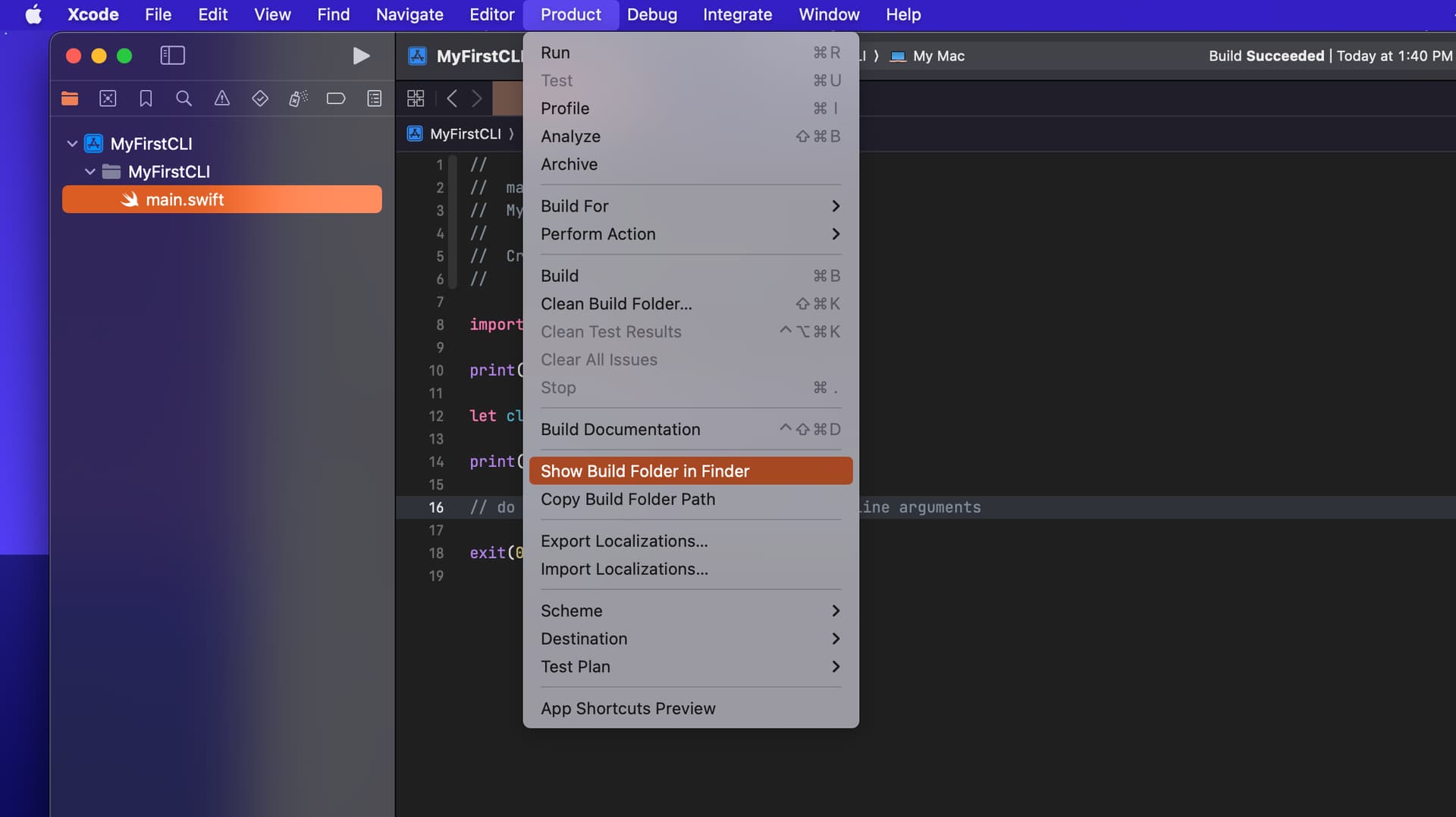Open the Source Control navigator icon

point(108,99)
